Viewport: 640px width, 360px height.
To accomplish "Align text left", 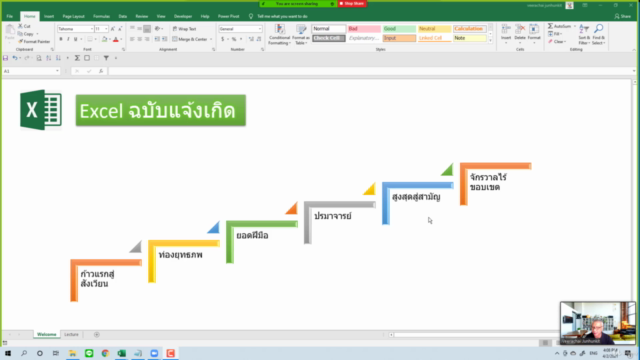I will [x=132, y=39].
